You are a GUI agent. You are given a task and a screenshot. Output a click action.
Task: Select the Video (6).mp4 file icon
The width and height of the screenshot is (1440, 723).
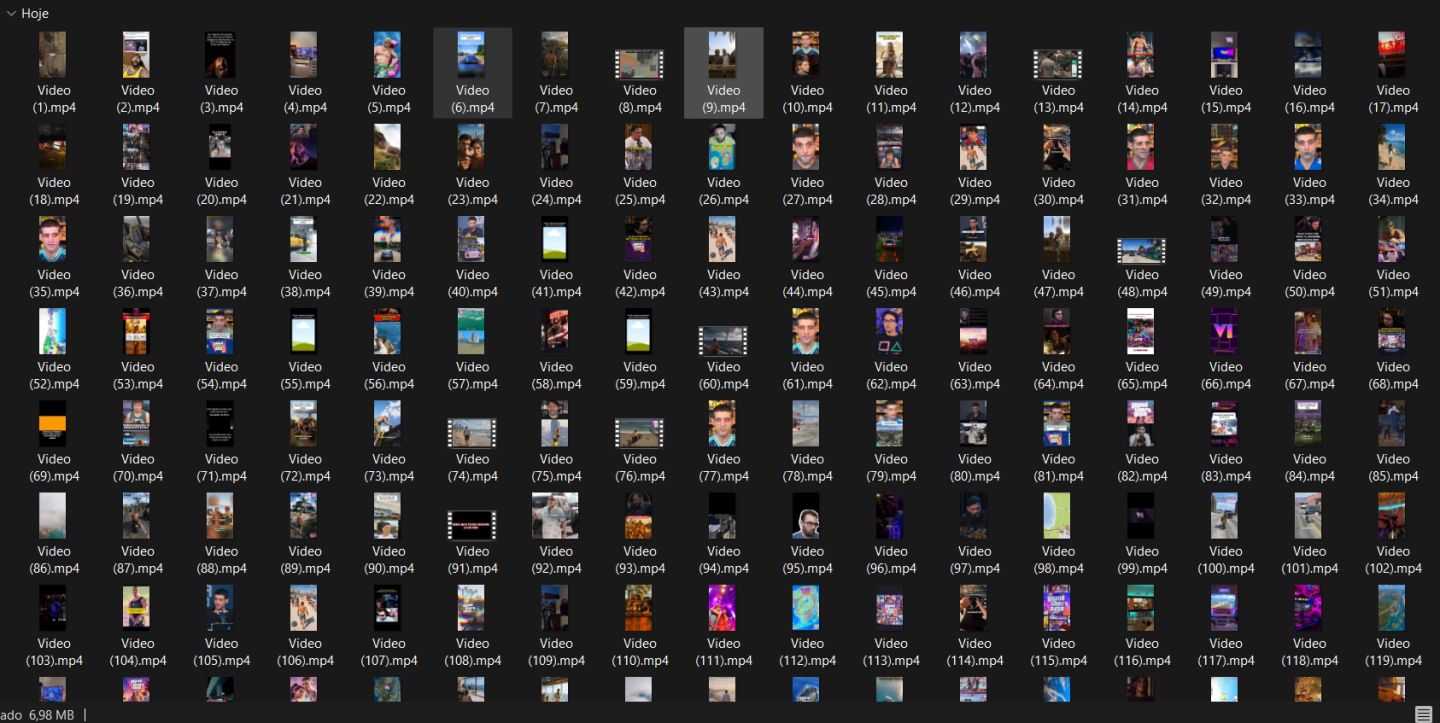(x=472, y=54)
